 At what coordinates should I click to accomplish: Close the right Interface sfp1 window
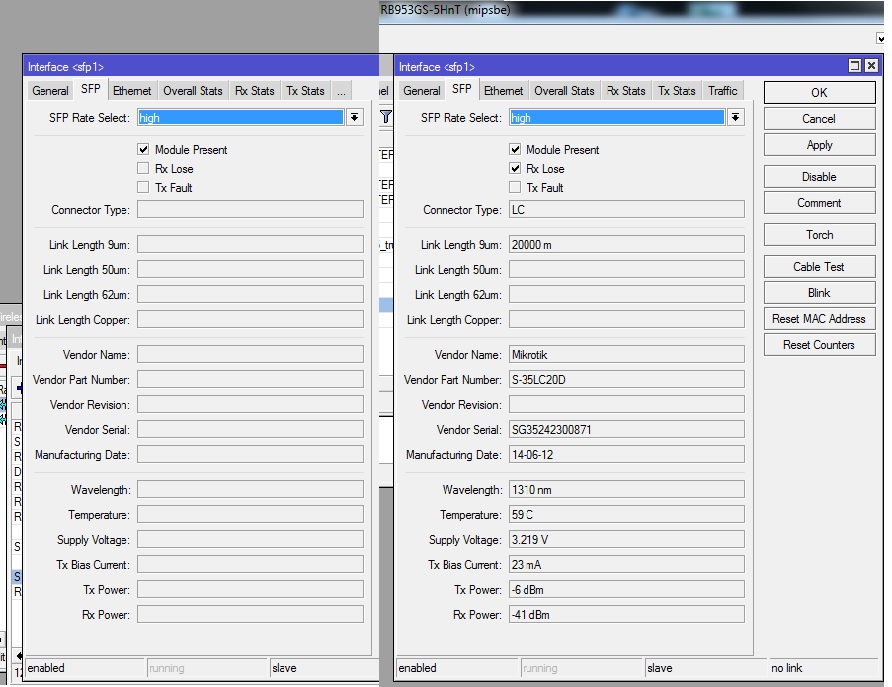[x=871, y=66]
